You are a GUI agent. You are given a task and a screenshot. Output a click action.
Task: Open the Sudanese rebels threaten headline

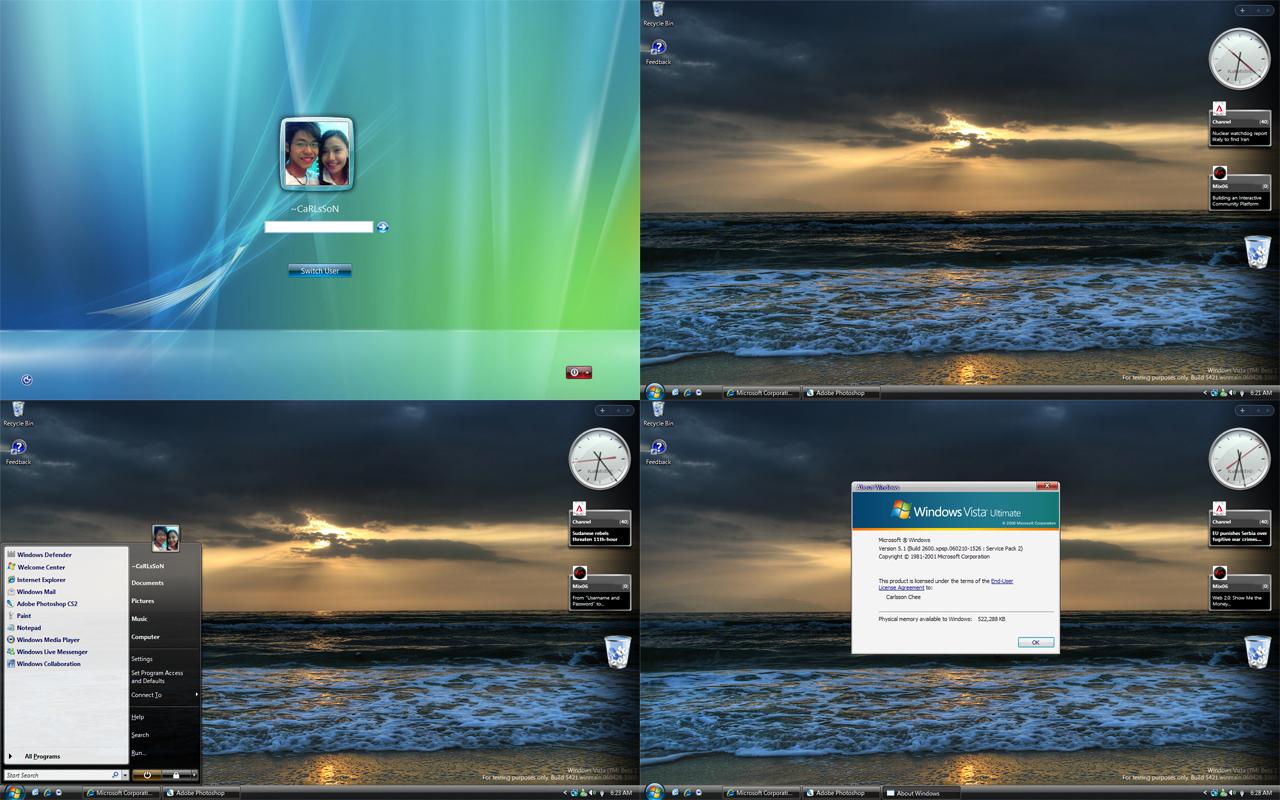(600, 536)
